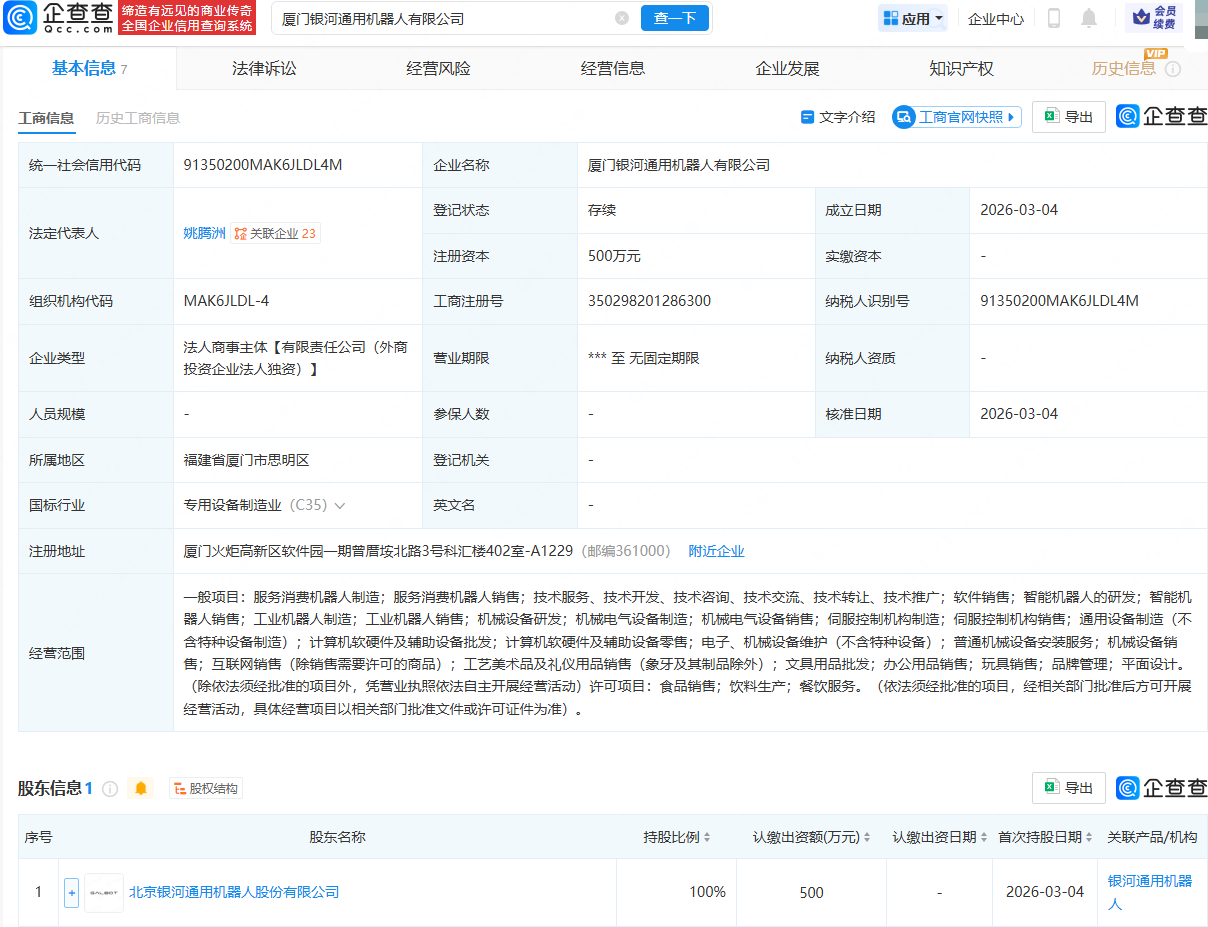Click the 附近企业 link
Screen dimensions: 1208x927
pyautogui.click(x=716, y=550)
